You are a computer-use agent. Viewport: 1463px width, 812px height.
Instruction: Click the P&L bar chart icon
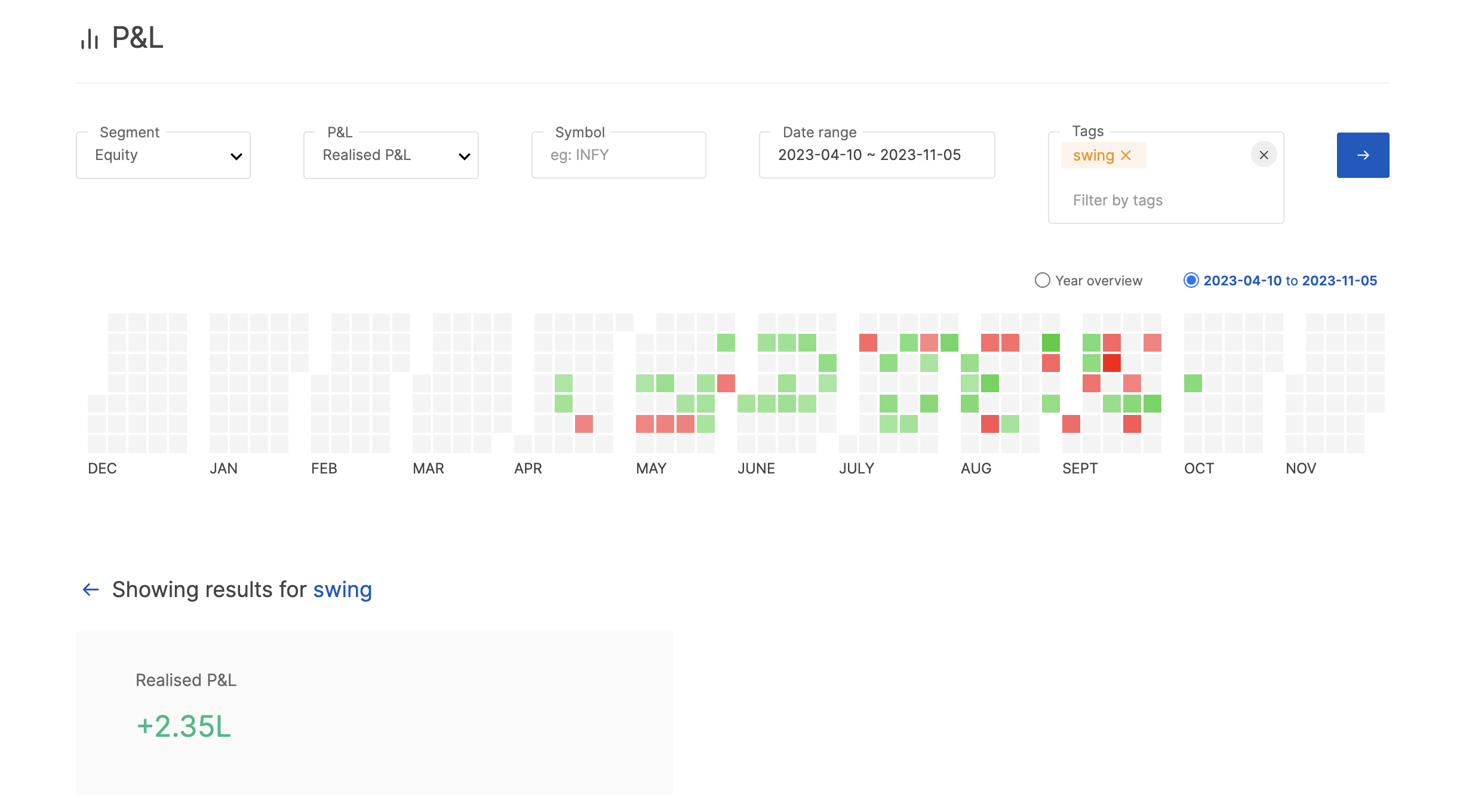(x=90, y=39)
